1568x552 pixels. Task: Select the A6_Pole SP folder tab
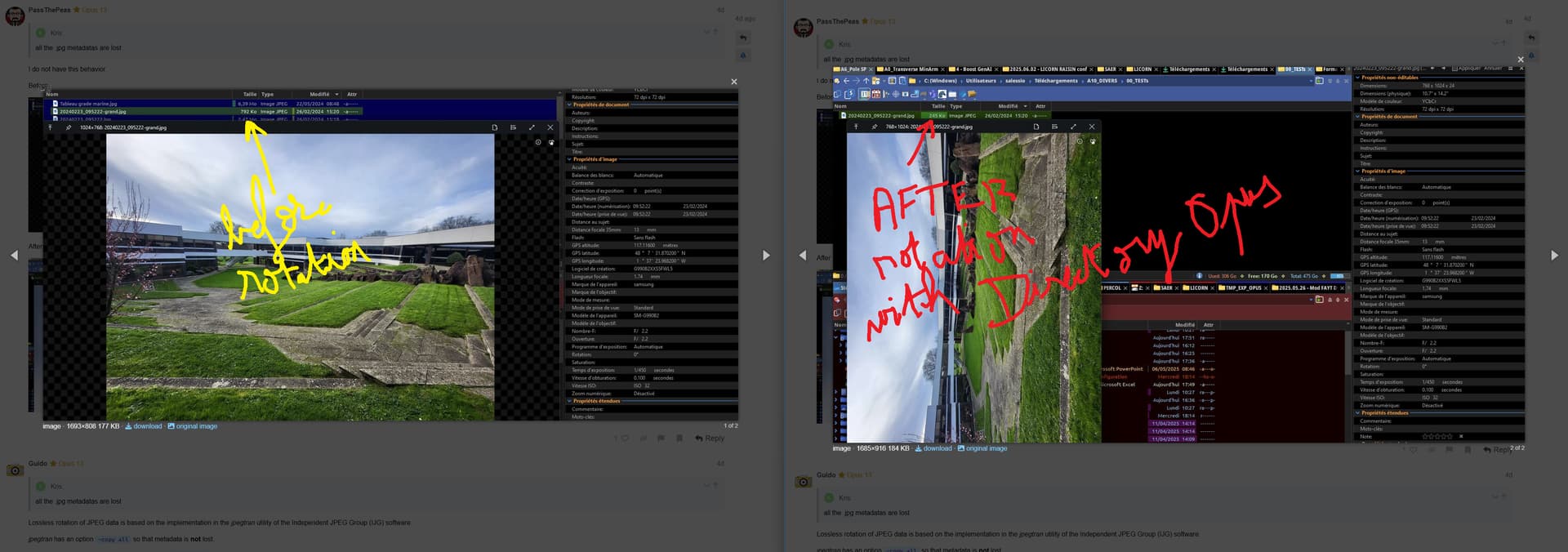coord(852,69)
